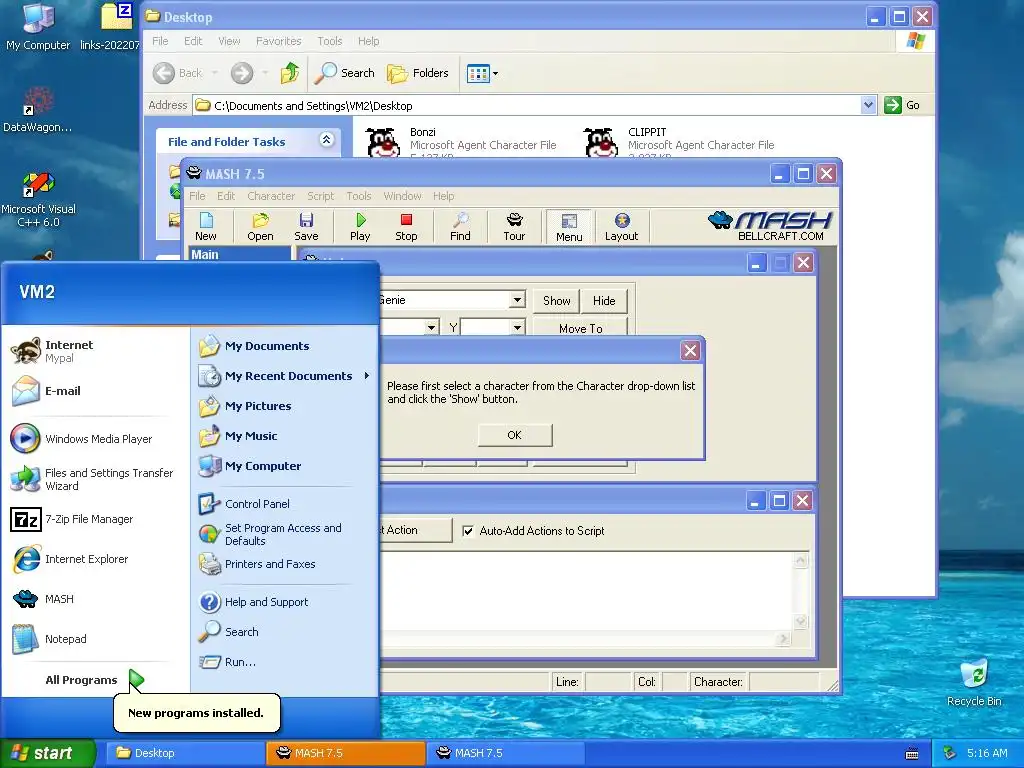Open Printers and Faxes
This screenshot has width=1024, height=768.
click(257, 564)
